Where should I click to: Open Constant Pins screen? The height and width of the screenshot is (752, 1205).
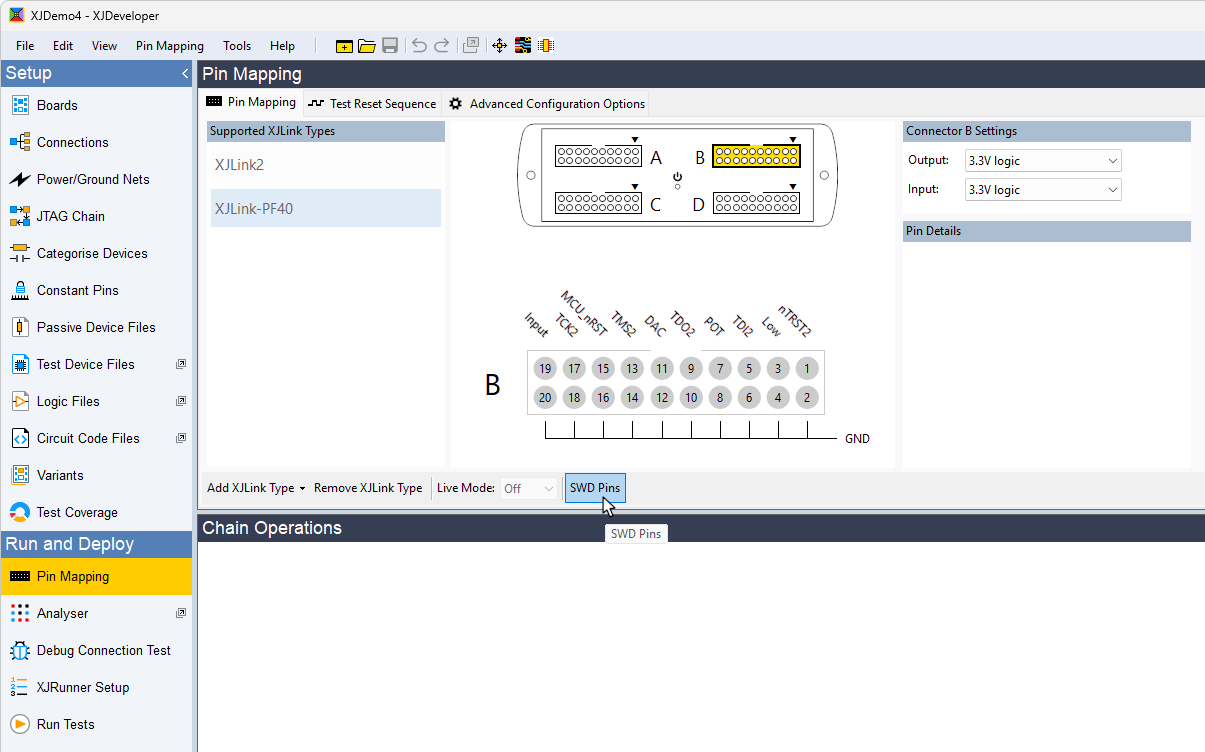(x=96, y=290)
